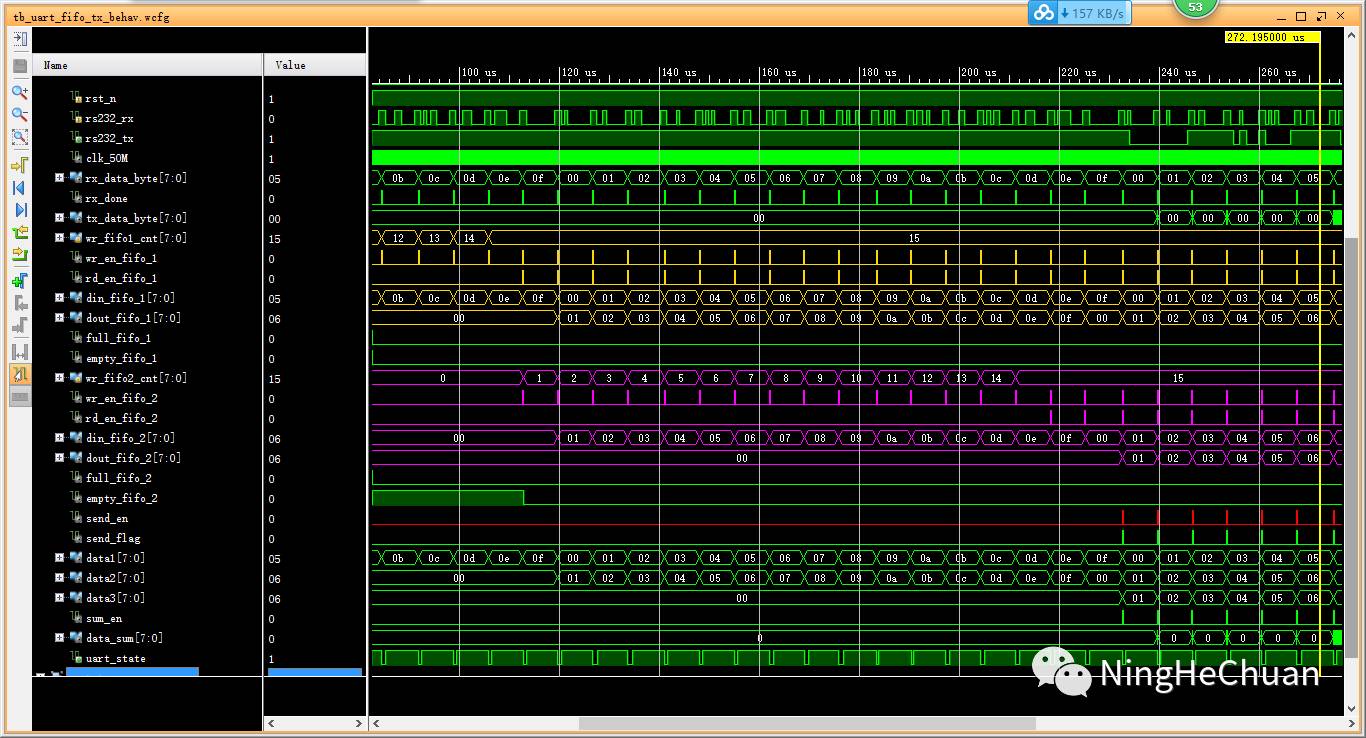Click the Zoom Fit icon

[19, 138]
